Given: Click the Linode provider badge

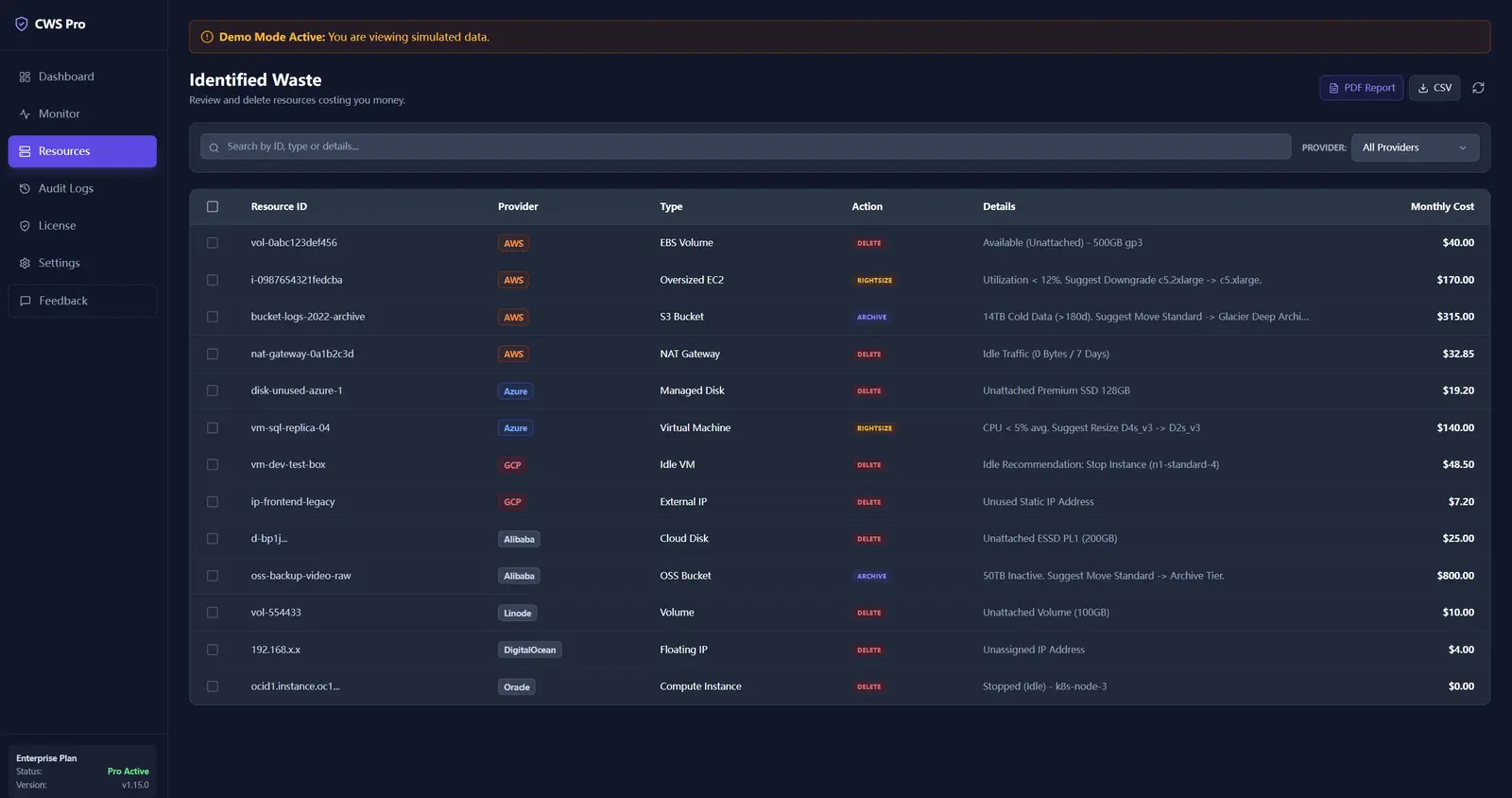Looking at the screenshot, I should (x=517, y=613).
